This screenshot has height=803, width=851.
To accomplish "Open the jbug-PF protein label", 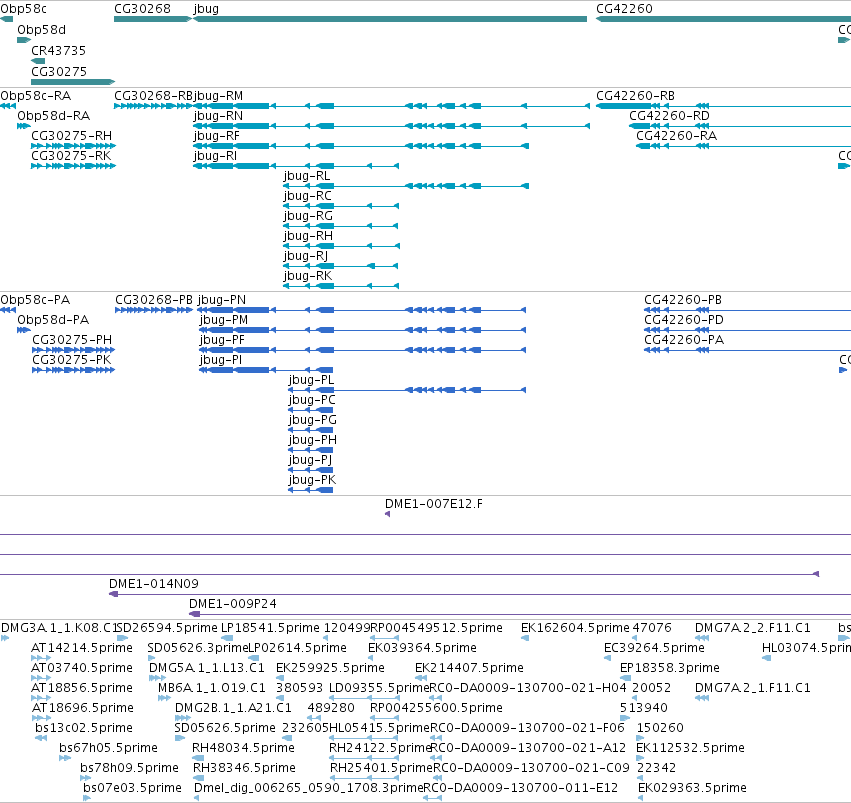I will tap(222, 340).
